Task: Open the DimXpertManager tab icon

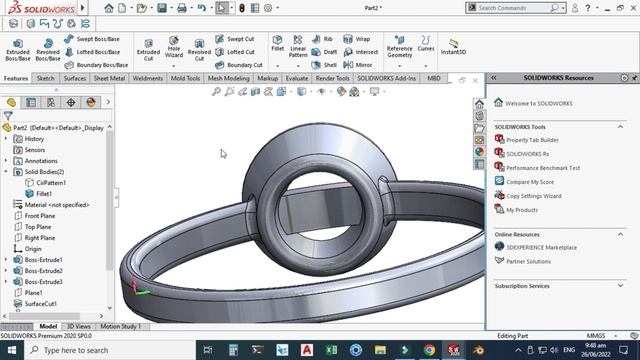Action: tap(71, 102)
